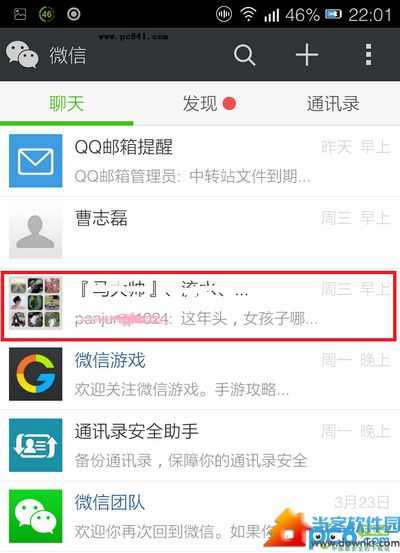This screenshot has width=400, height=553.
Task: Switch to the 发现 tab
Action: point(200,104)
